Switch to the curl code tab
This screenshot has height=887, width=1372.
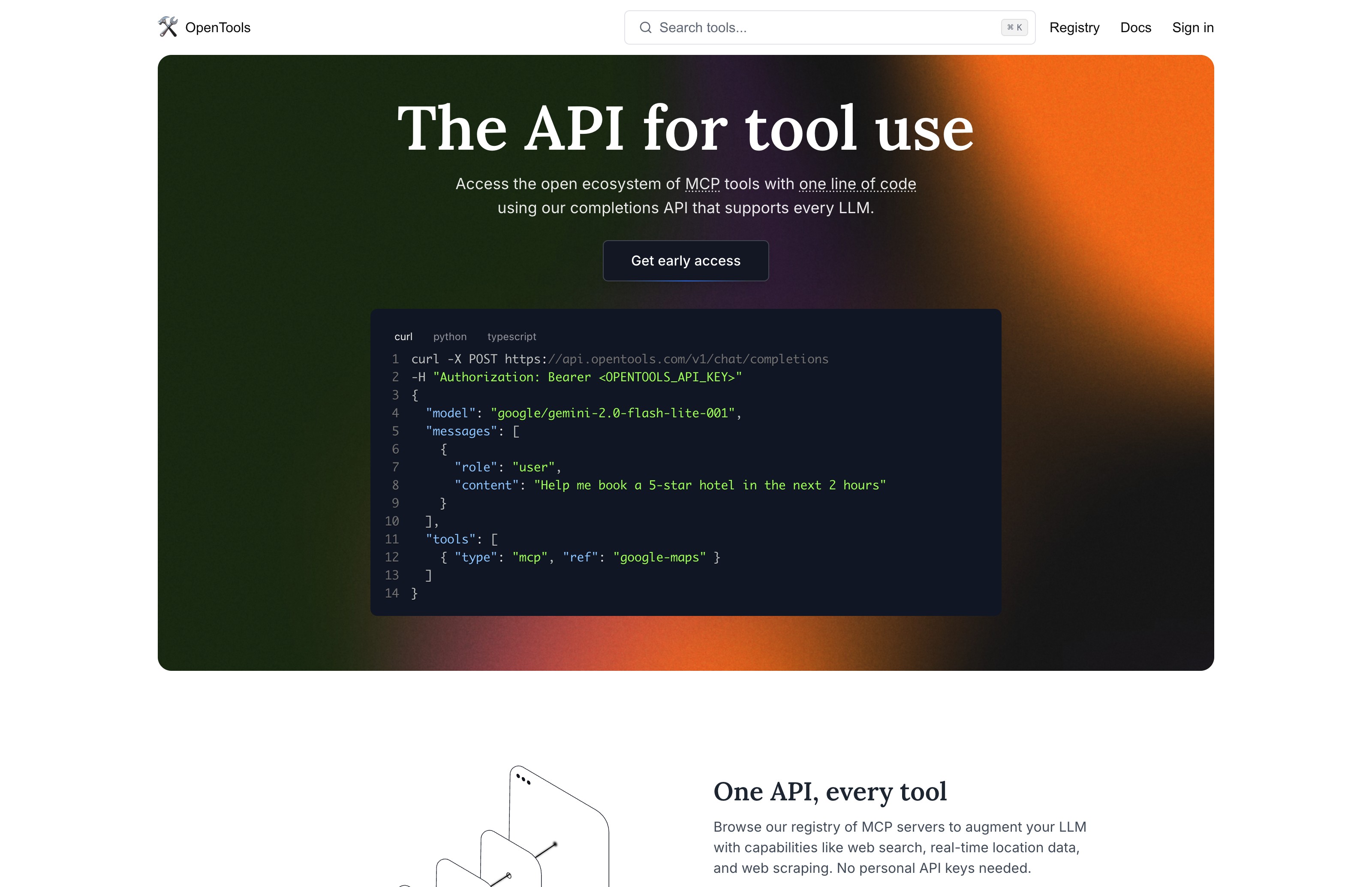[403, 336]
